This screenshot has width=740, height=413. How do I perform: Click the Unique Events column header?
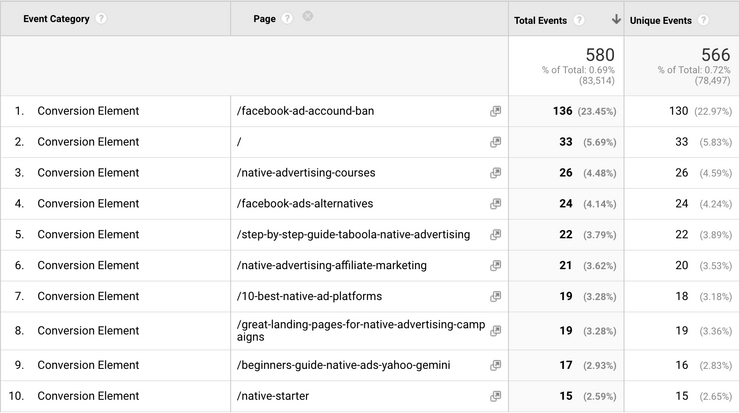(660, 20)
